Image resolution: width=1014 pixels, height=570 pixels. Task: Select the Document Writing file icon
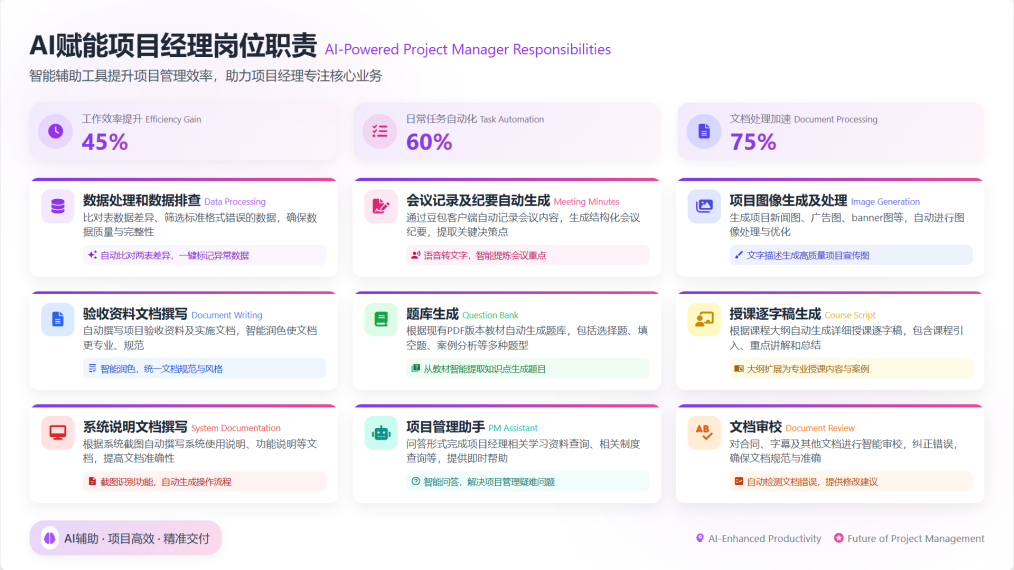tap(58, 319)
